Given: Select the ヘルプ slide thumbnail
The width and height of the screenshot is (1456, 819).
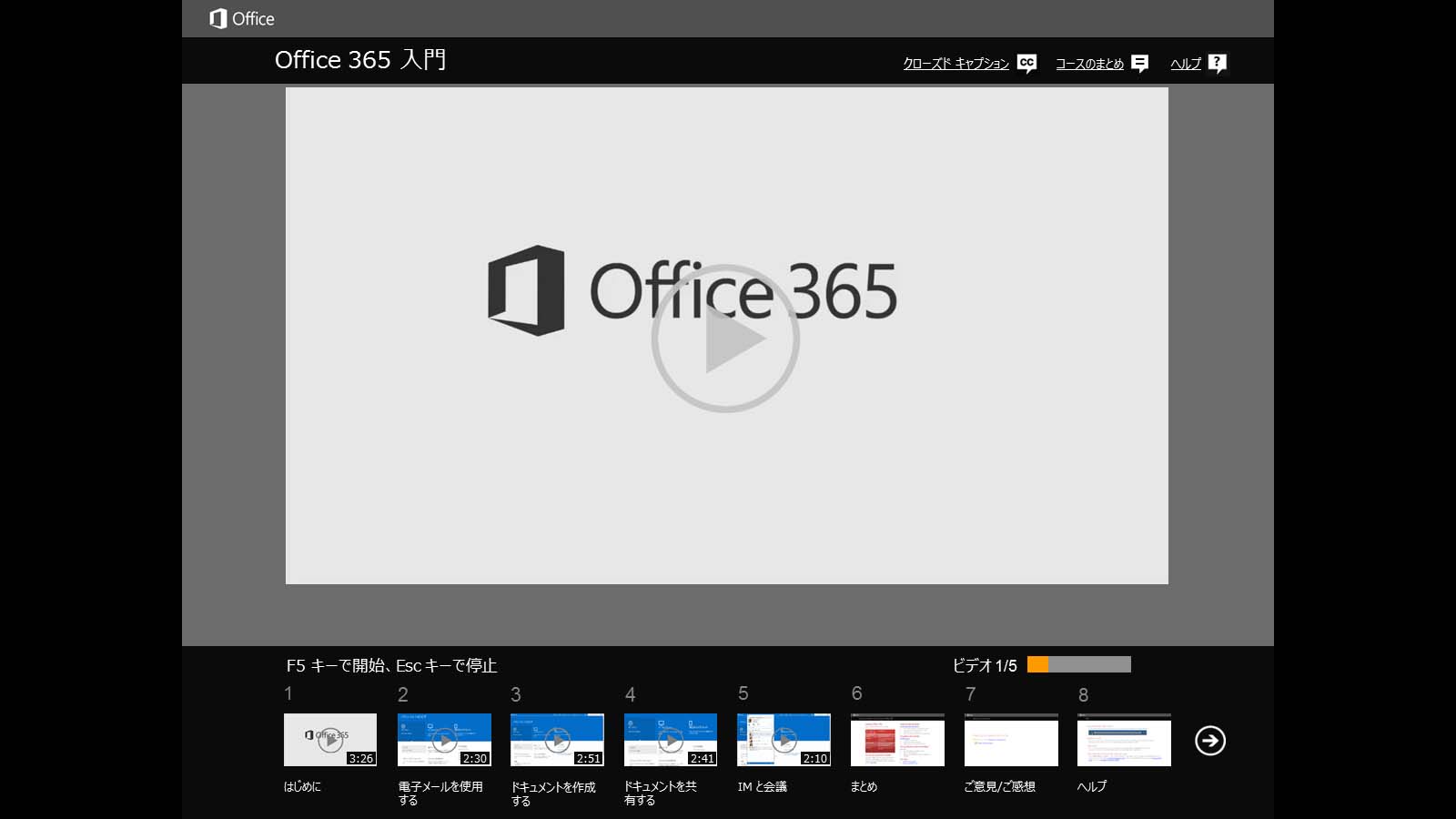Looking at the screenshot, I should click(1124, 740).
